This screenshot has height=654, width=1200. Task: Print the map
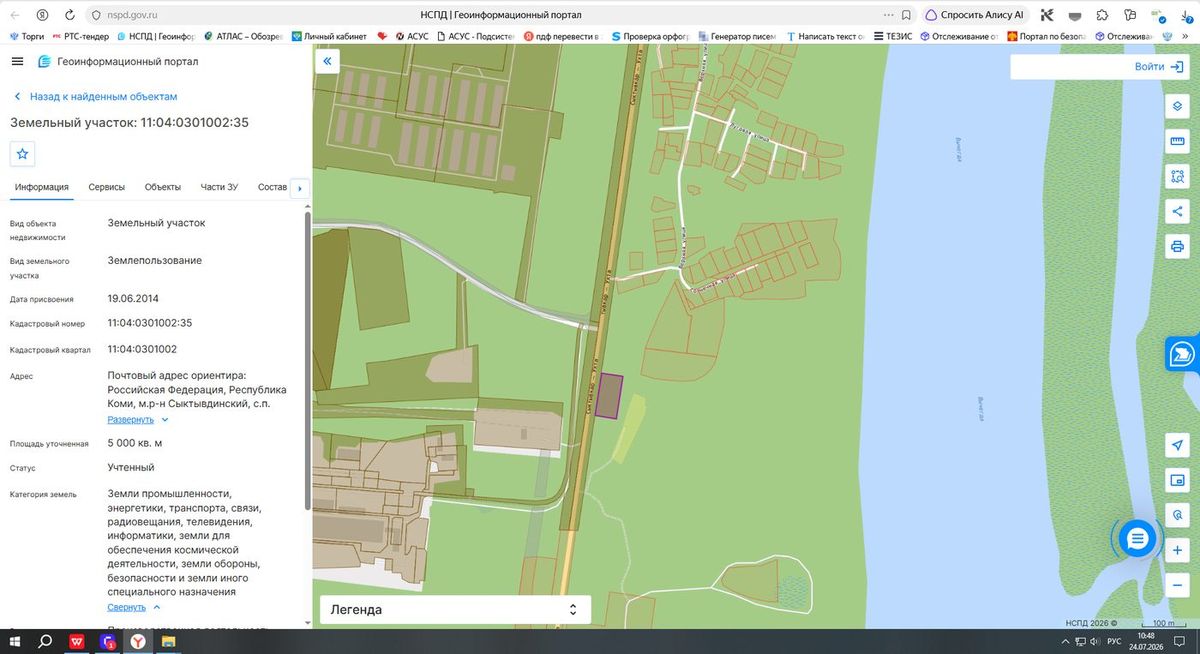tap(1177, 246)
